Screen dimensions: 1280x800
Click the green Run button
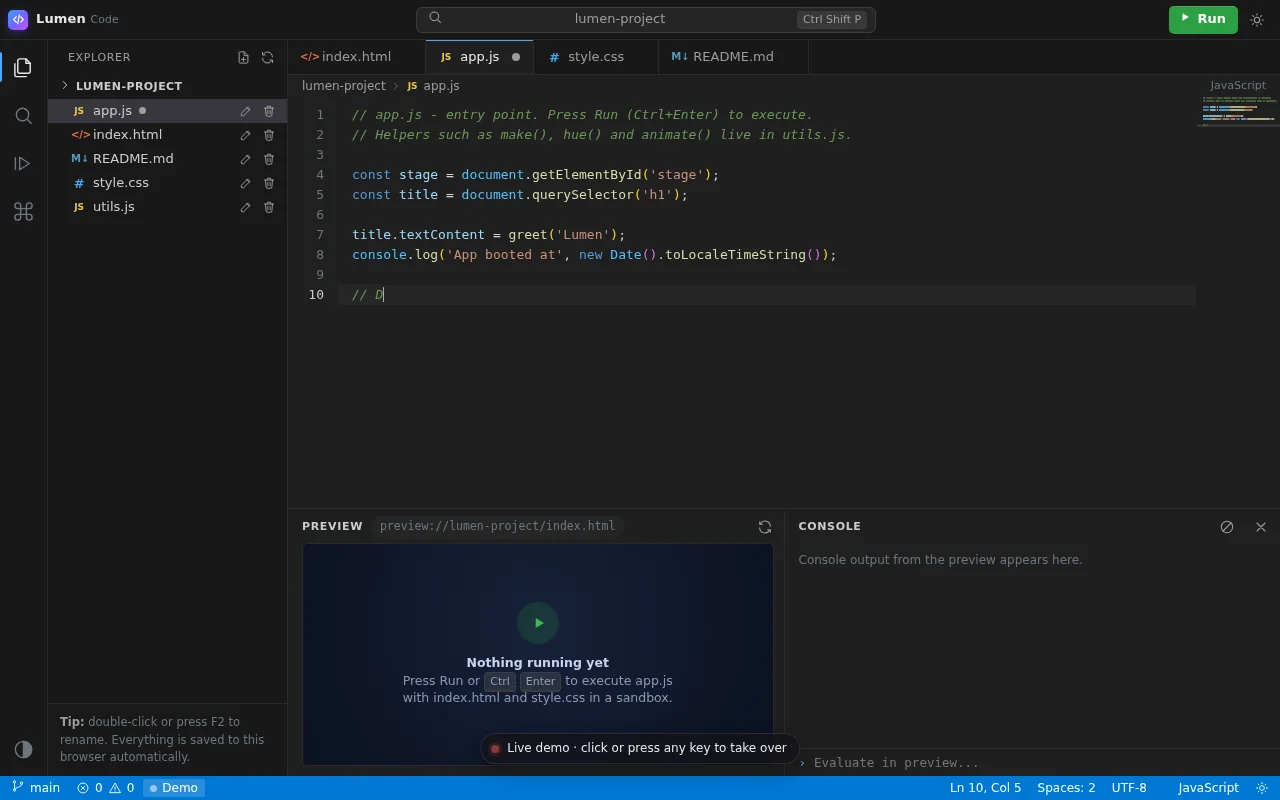1203,19
